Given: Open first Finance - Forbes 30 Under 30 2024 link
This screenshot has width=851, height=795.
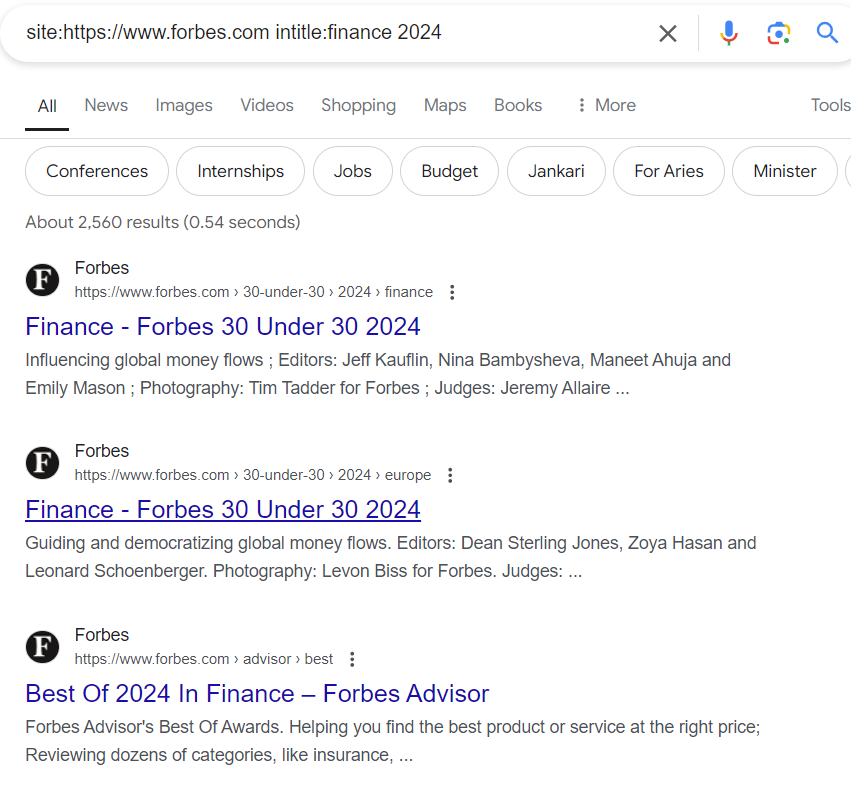Looking at the screenshot, I should click(x=223, y=327).
